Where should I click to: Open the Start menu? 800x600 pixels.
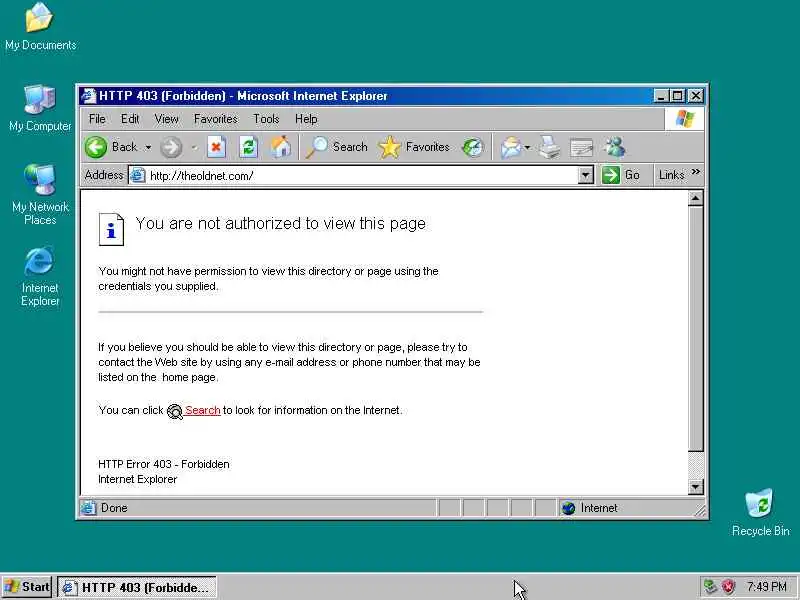click(x=27, y=587)
